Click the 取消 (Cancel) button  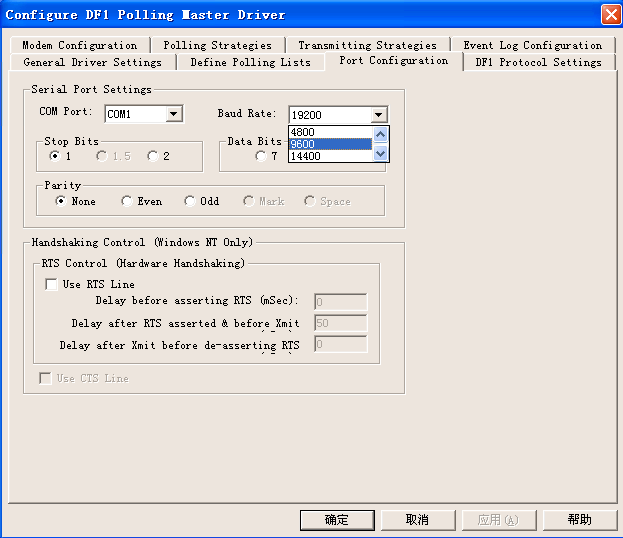click(417, 520)
